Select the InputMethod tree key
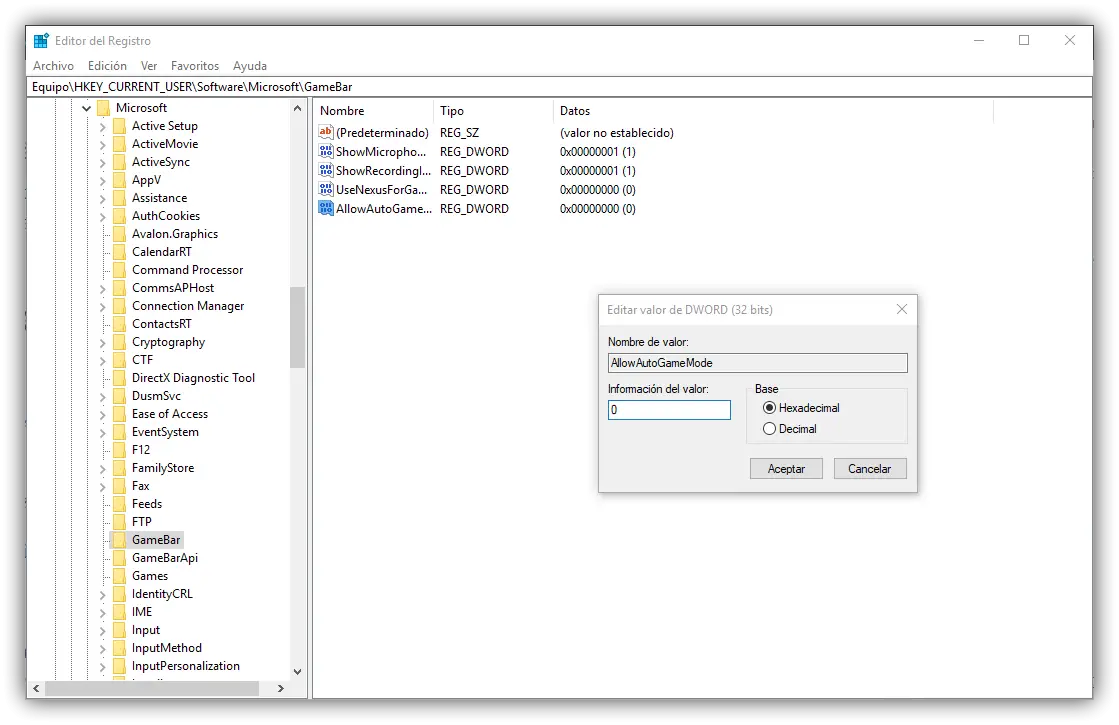The width and height of the screenshot is (1119, 725). click(x=167, y=648)
